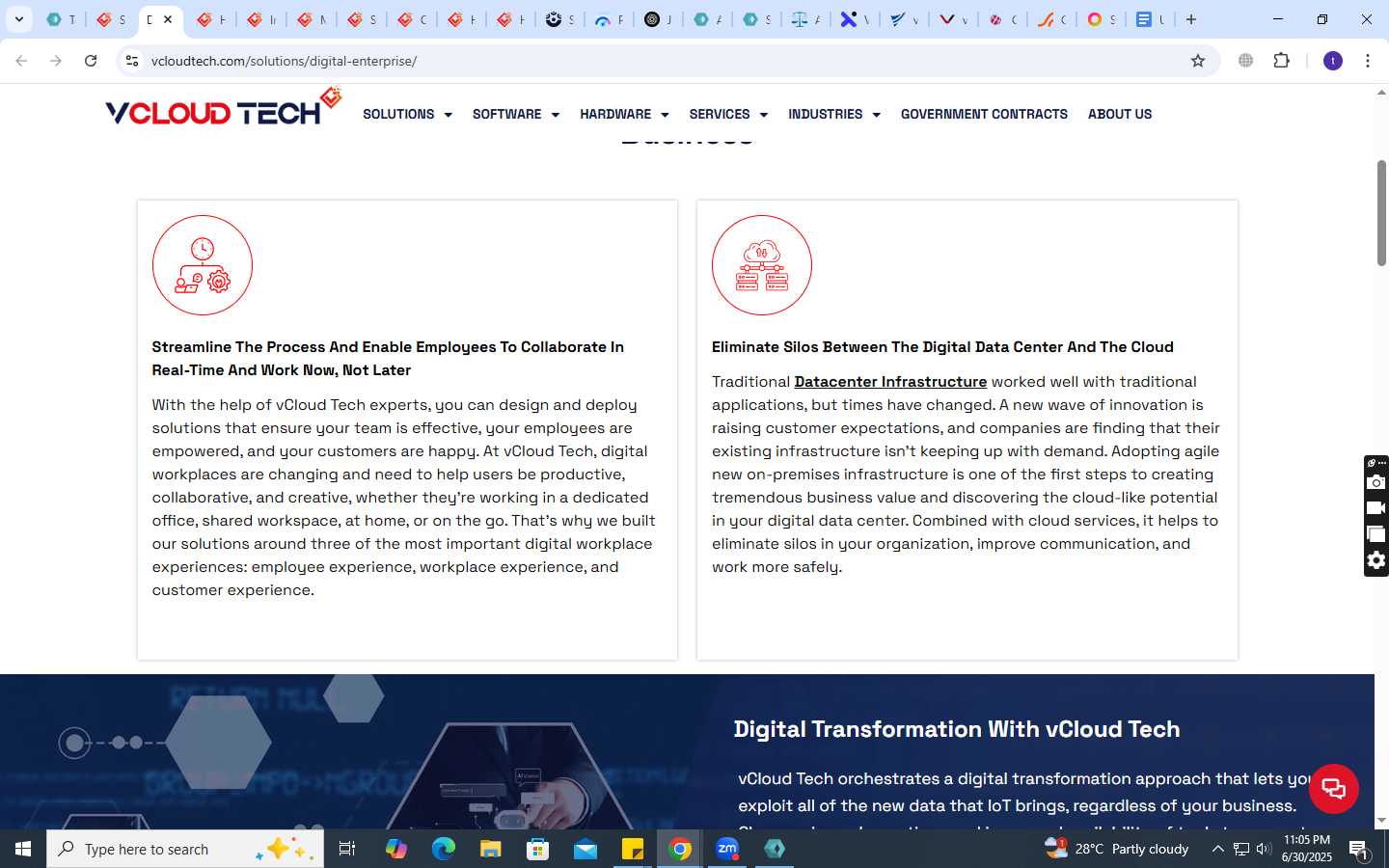Image resolution: width=1389 pixels, height=868 pixels.
Task: Open the Government Contracts page
Action: 984,114
